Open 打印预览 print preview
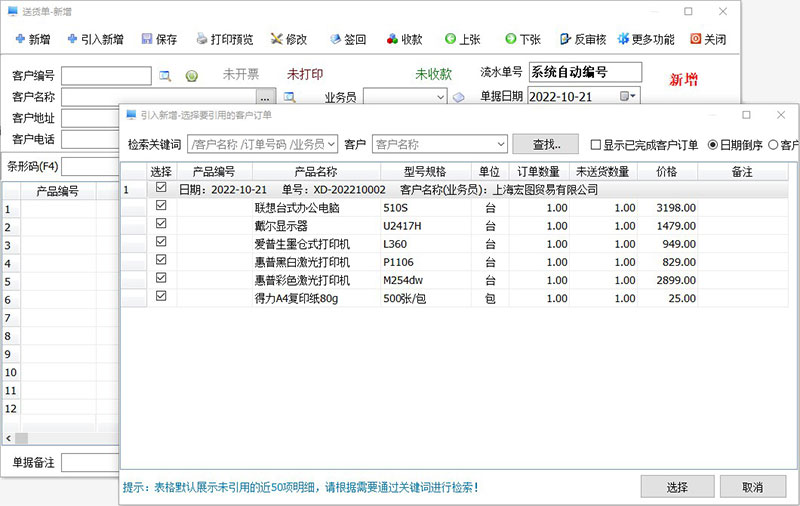Viewport: 800px width, 506px height. (225, 39)
